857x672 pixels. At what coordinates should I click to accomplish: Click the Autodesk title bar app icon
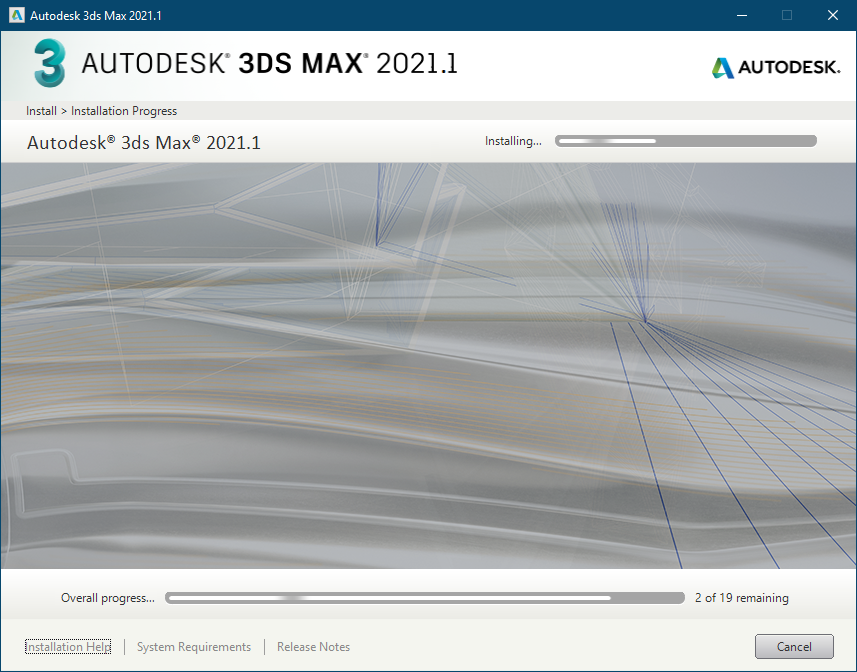pyautogui.click(x=17, y=15)
